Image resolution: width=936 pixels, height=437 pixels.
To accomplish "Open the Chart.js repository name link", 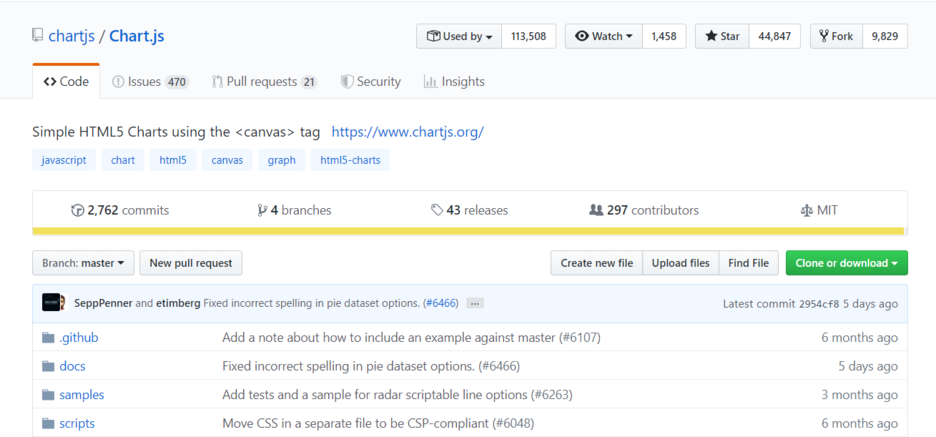I will (137, 36).
